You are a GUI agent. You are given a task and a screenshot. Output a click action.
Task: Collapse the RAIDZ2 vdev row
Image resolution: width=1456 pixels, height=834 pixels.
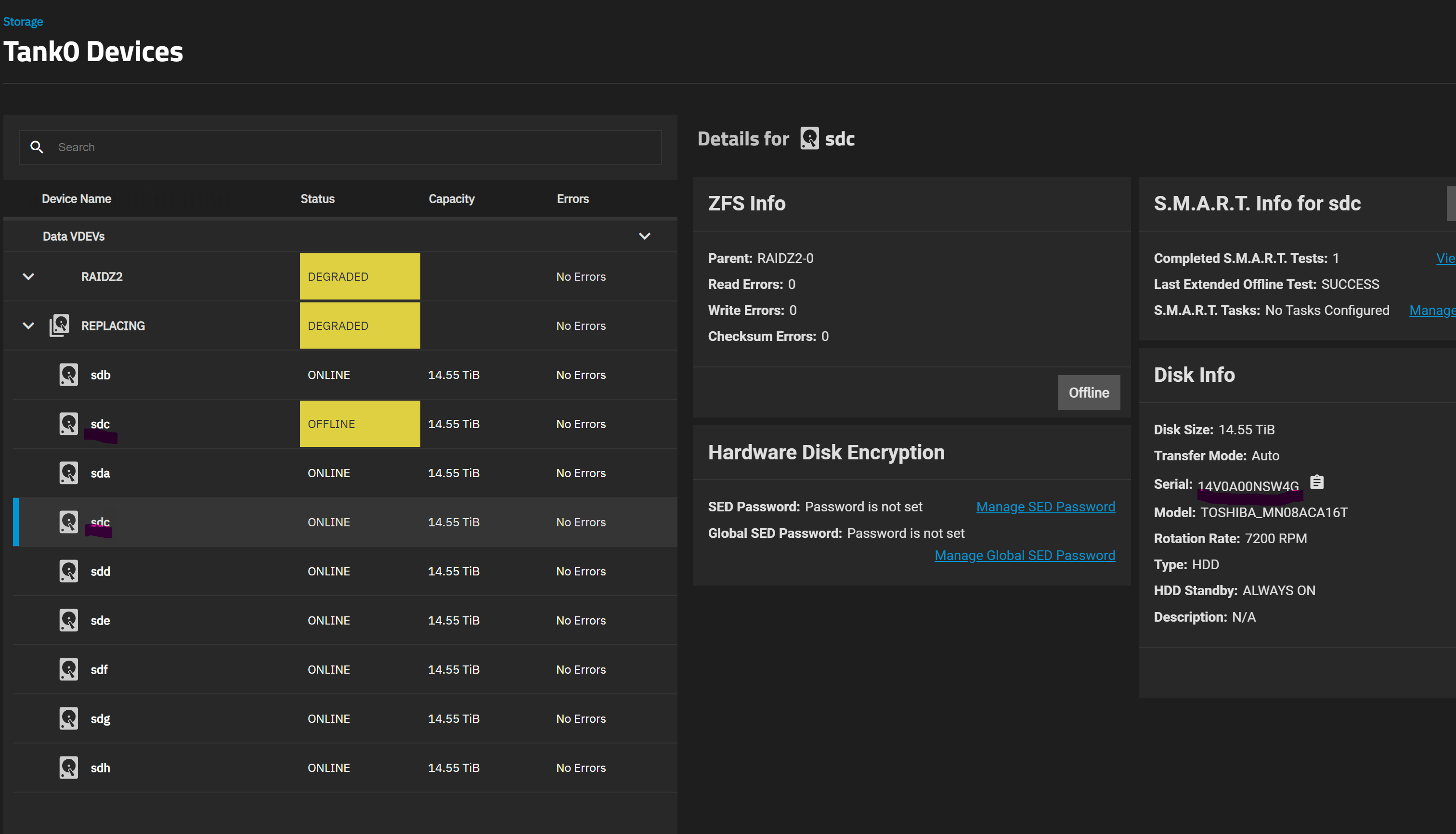[28, 277]
